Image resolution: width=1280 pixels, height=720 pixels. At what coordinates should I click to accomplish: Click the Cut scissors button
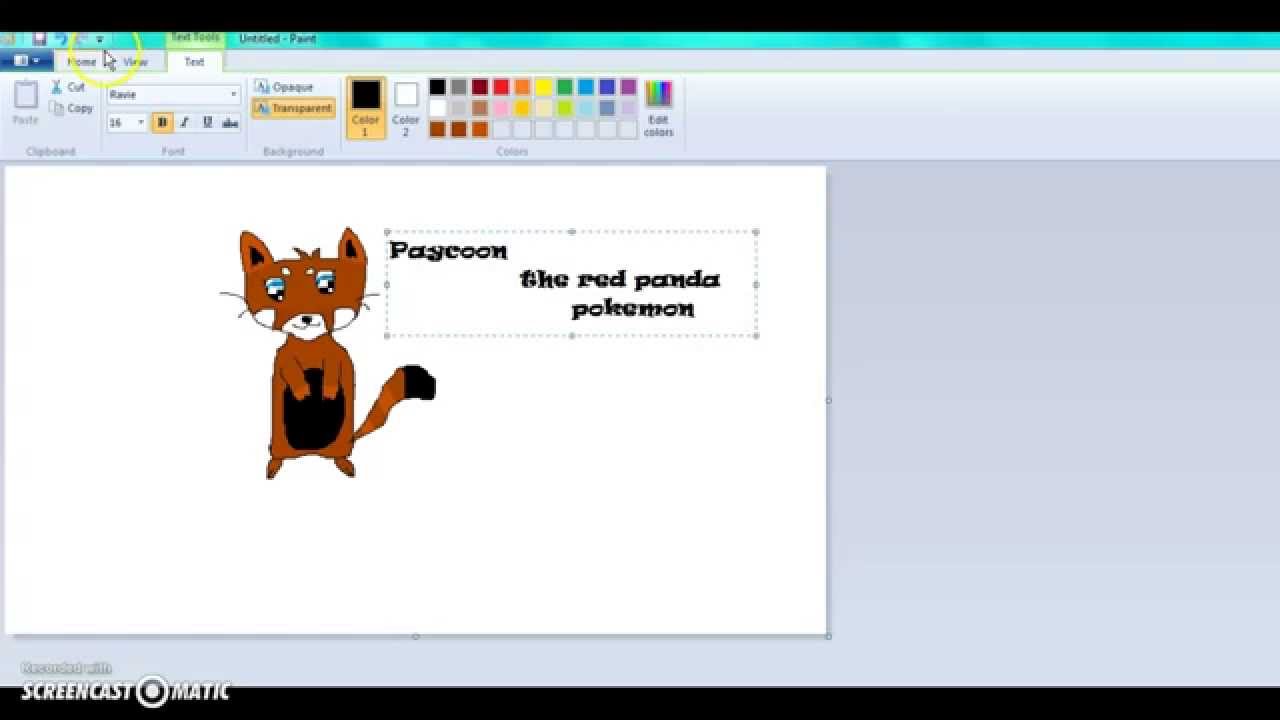[x=70, y=87]
